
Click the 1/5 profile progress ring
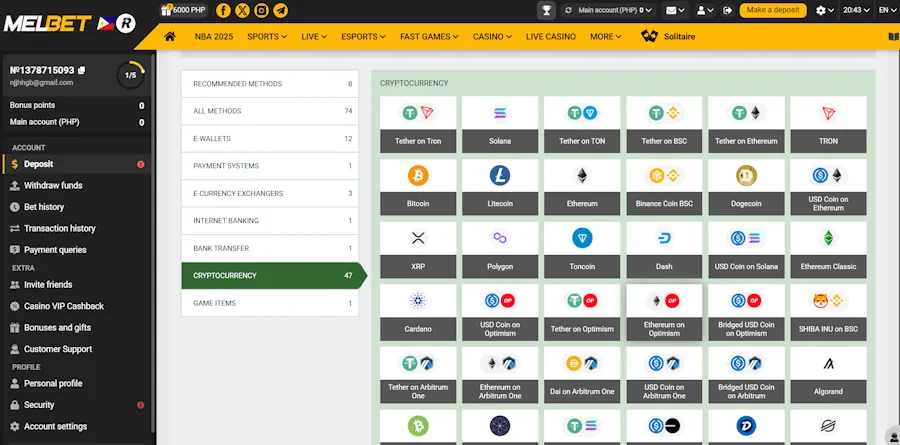pos(130,75)
